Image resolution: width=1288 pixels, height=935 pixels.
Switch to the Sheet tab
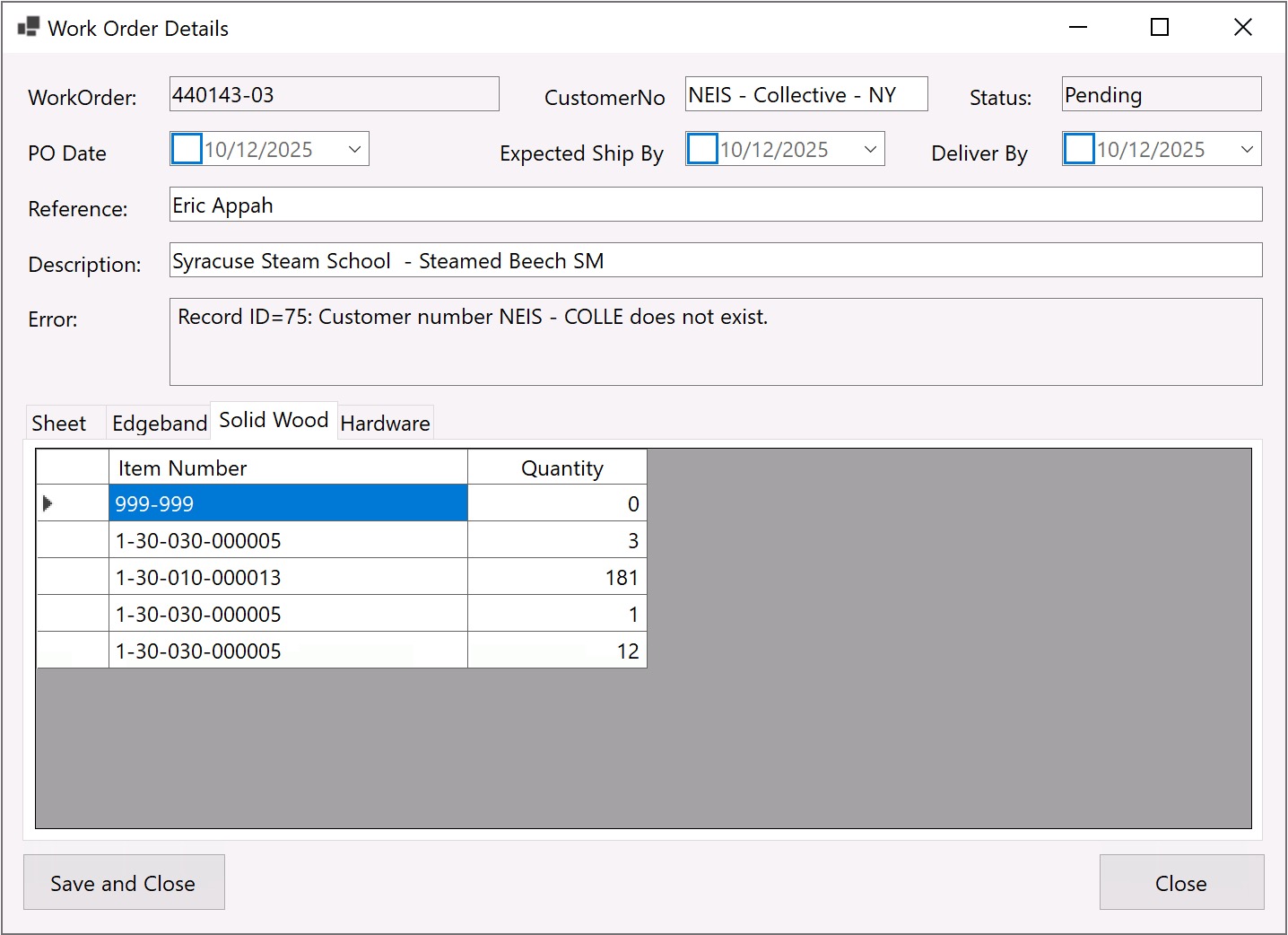pyautogui.click(x=59, y=424)
